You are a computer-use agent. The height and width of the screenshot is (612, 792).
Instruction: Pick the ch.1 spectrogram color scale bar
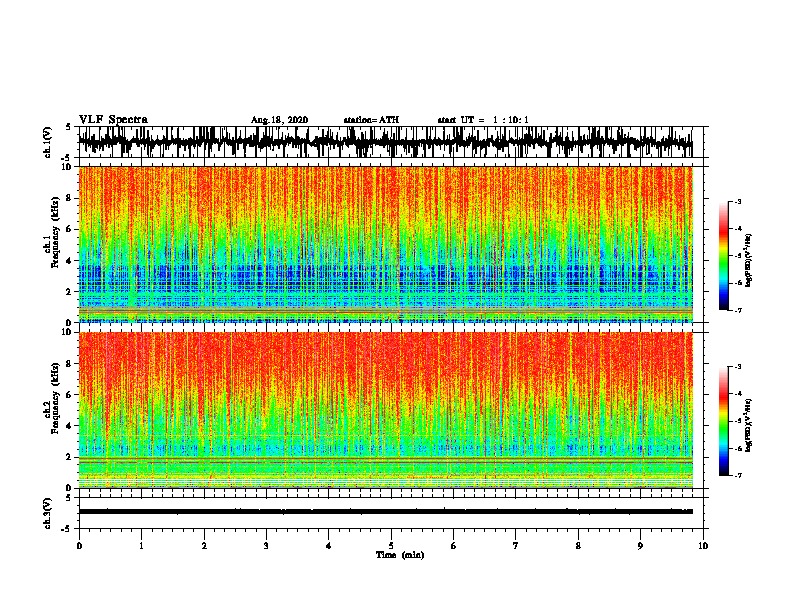coord(724,256)
